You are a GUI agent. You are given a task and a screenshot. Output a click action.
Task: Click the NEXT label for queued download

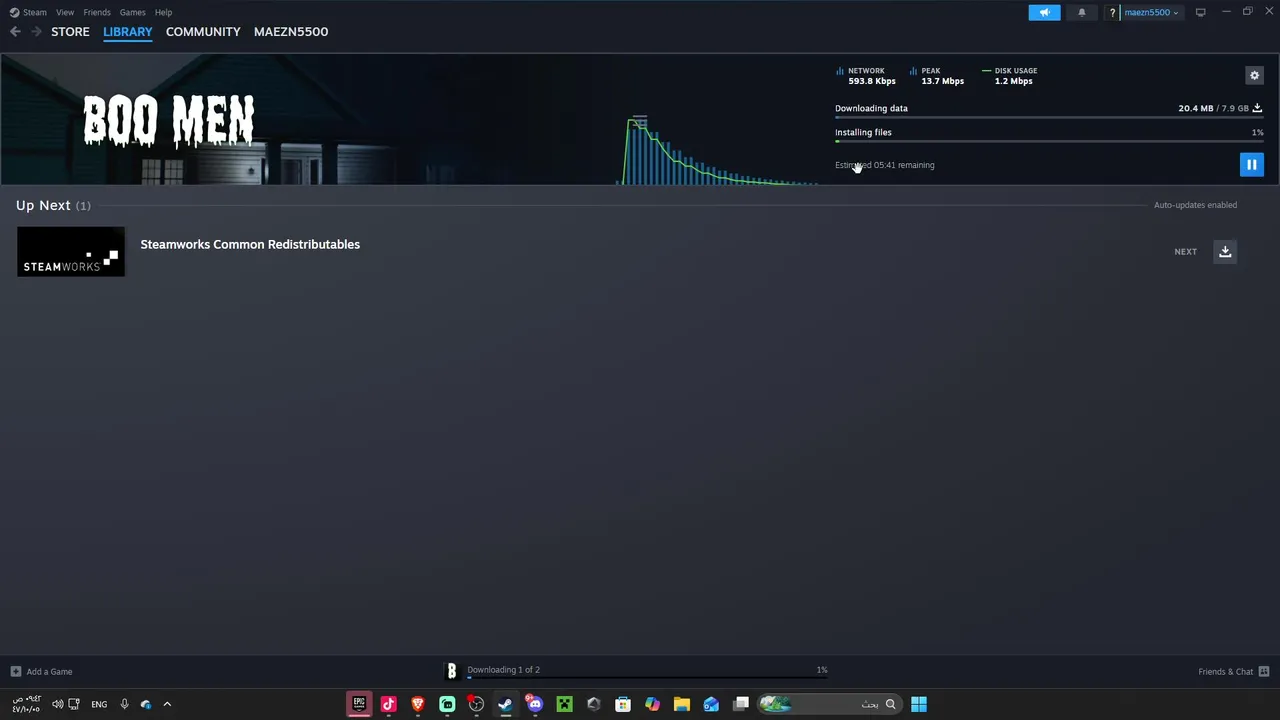coord(1185,252)
